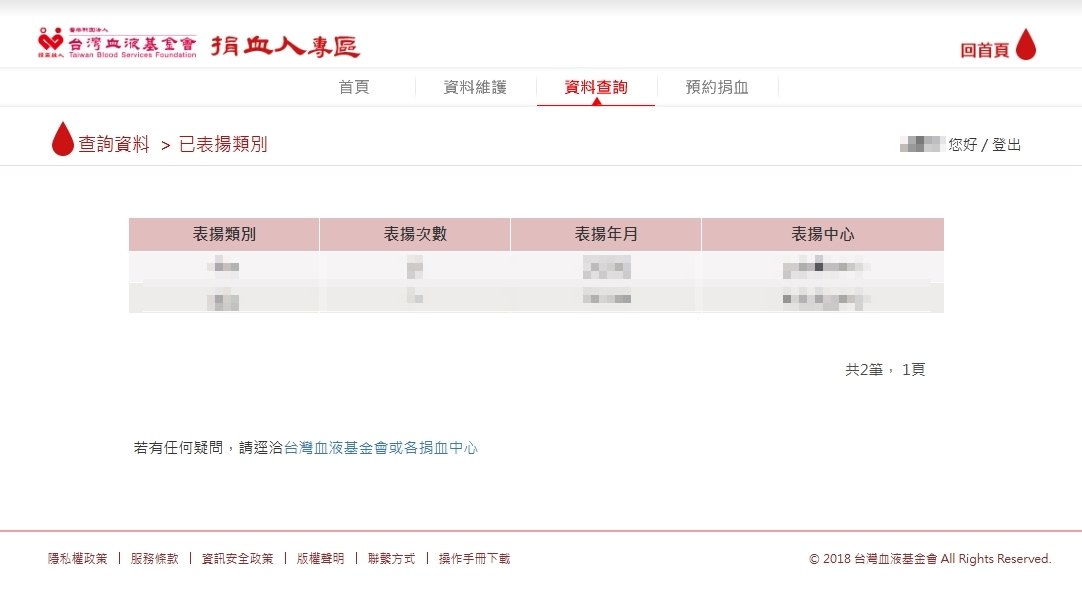Switch to the 資料查詢 tab
This screenshot has width=1082, height=615.
pyautogui.click(x=596, y=88)
